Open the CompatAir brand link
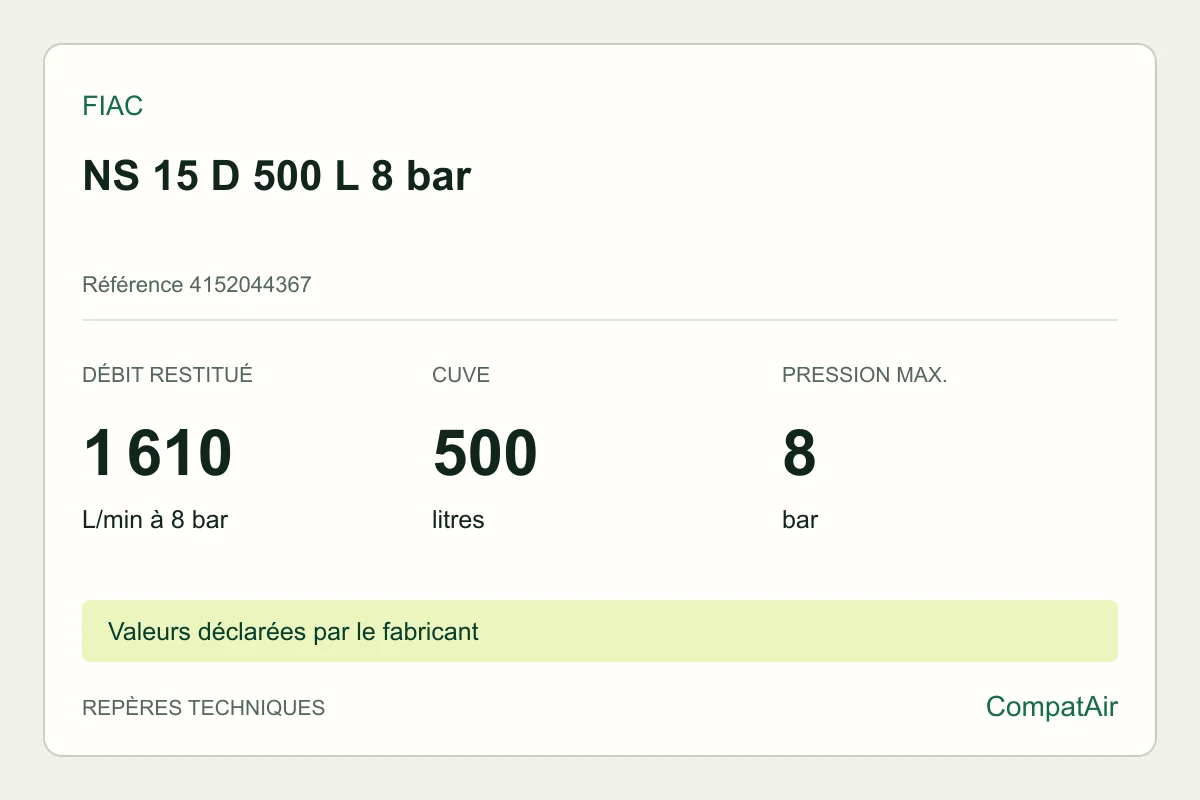 pos(1051,707)
